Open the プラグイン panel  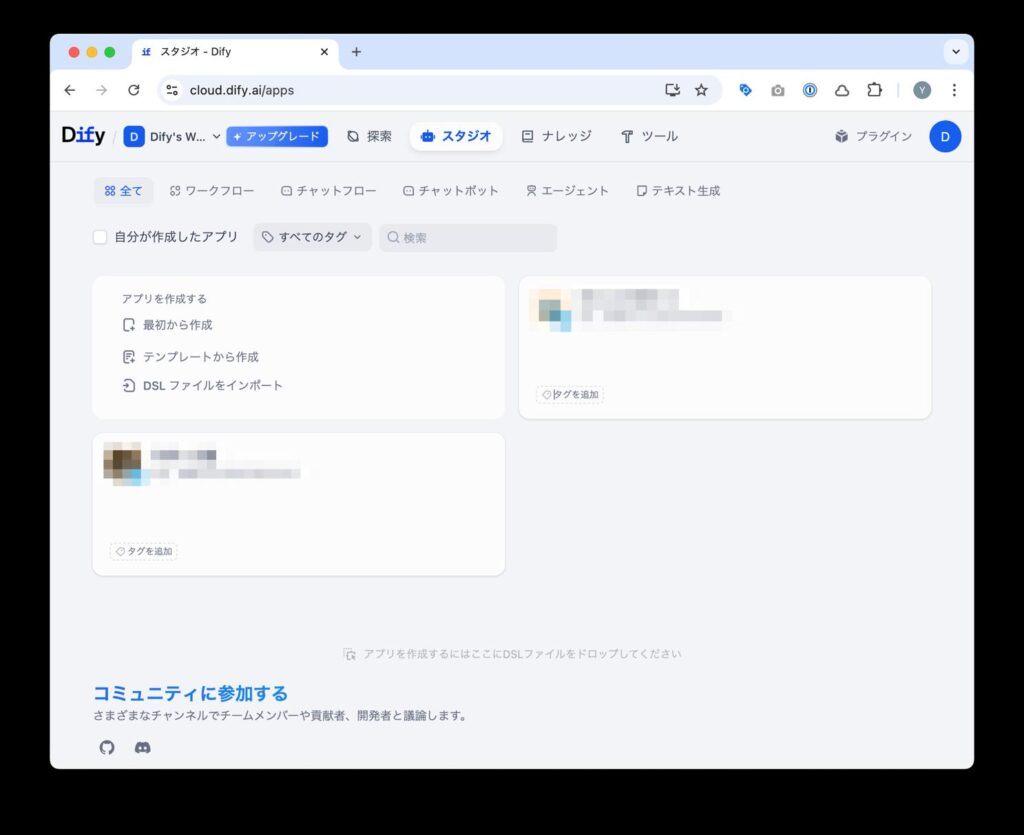tap(871, 136)
